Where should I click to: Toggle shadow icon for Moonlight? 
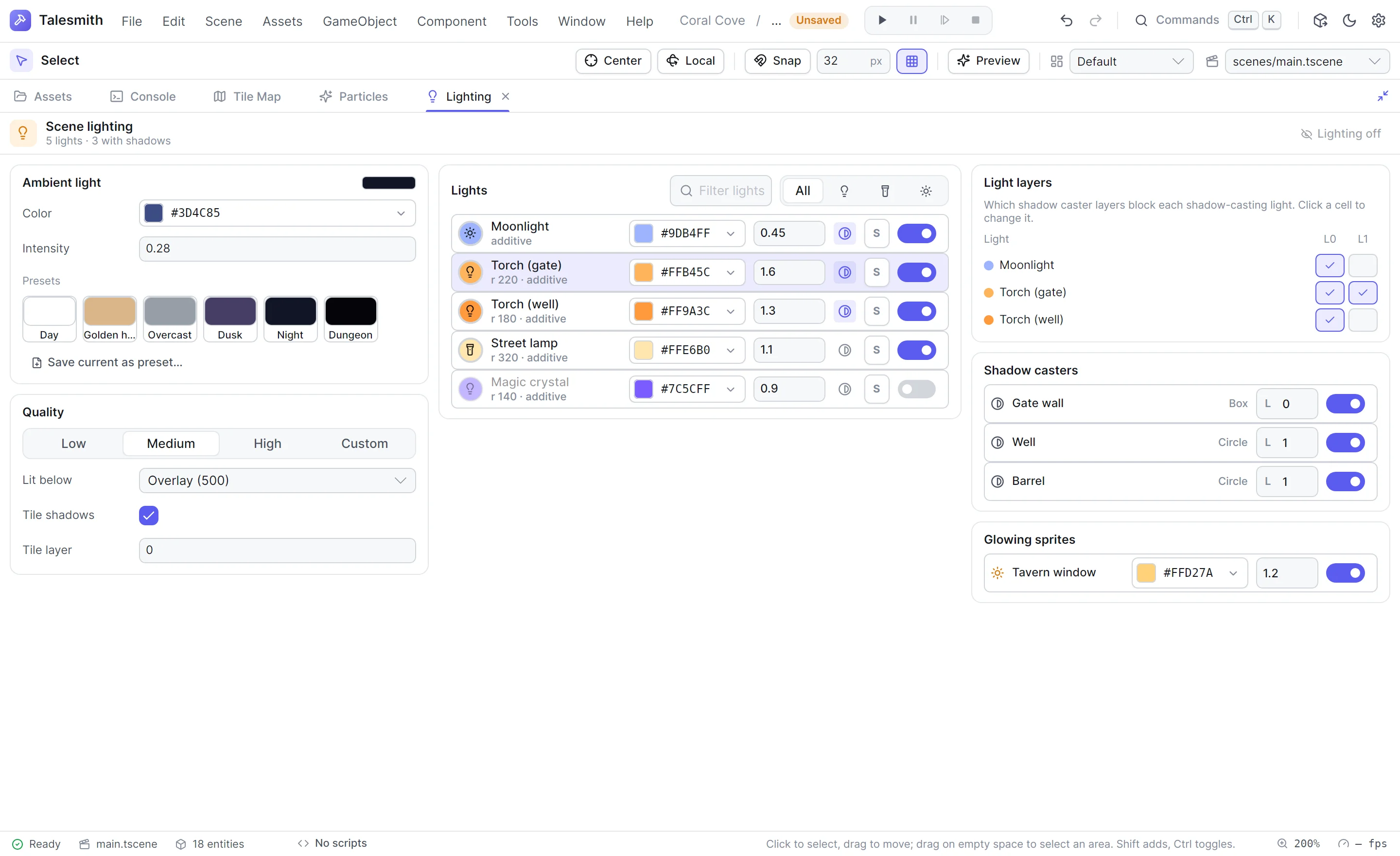point(844,233)
